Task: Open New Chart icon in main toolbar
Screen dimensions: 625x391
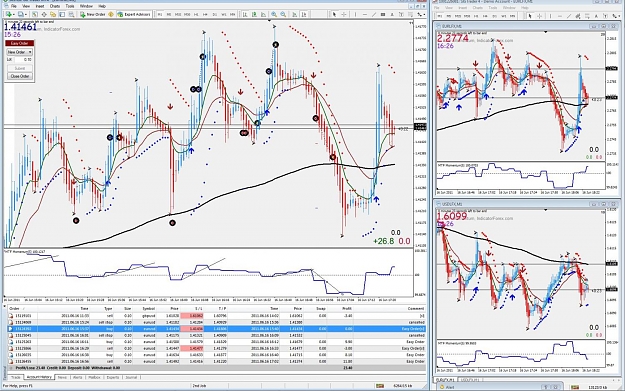Action: (9, 14)
